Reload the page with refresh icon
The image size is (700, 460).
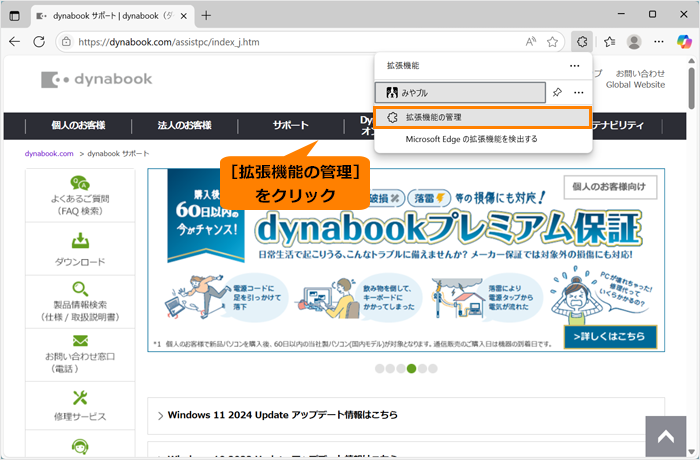(x=39, y=42)
